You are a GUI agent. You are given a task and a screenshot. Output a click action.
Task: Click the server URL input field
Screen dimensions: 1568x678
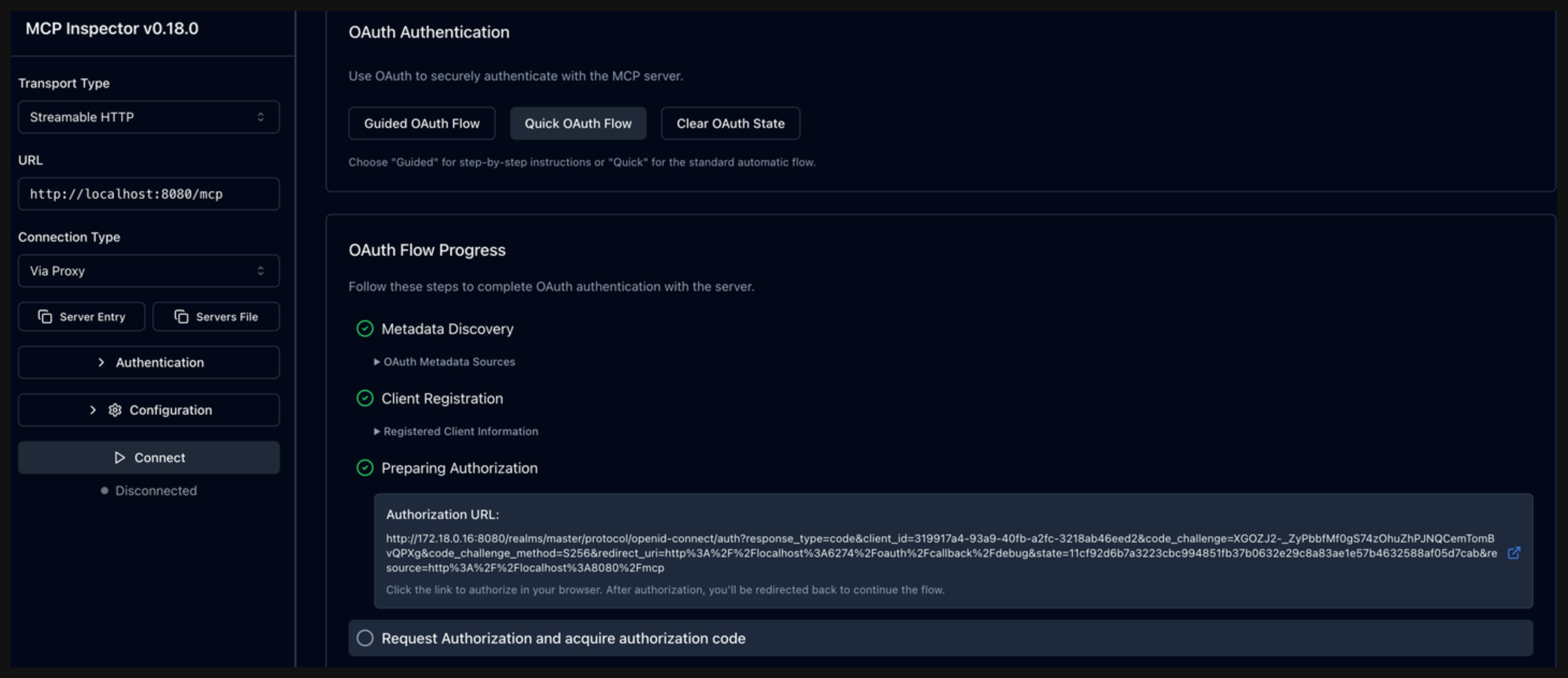pos(149,194)
